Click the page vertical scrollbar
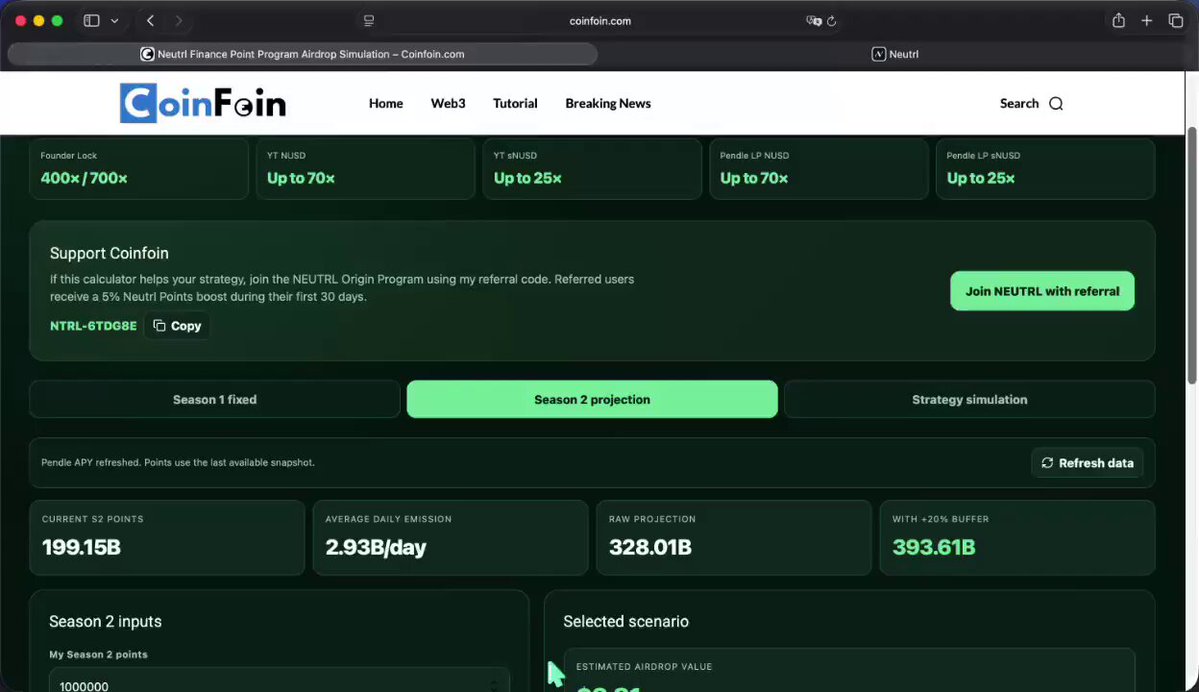 pyautogui.click(x=1191, y=256)
